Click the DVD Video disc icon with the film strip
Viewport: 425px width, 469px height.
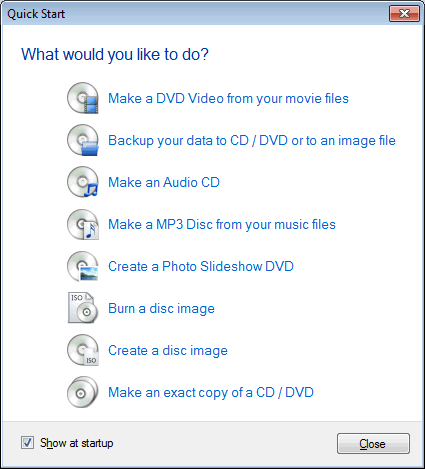83,98
